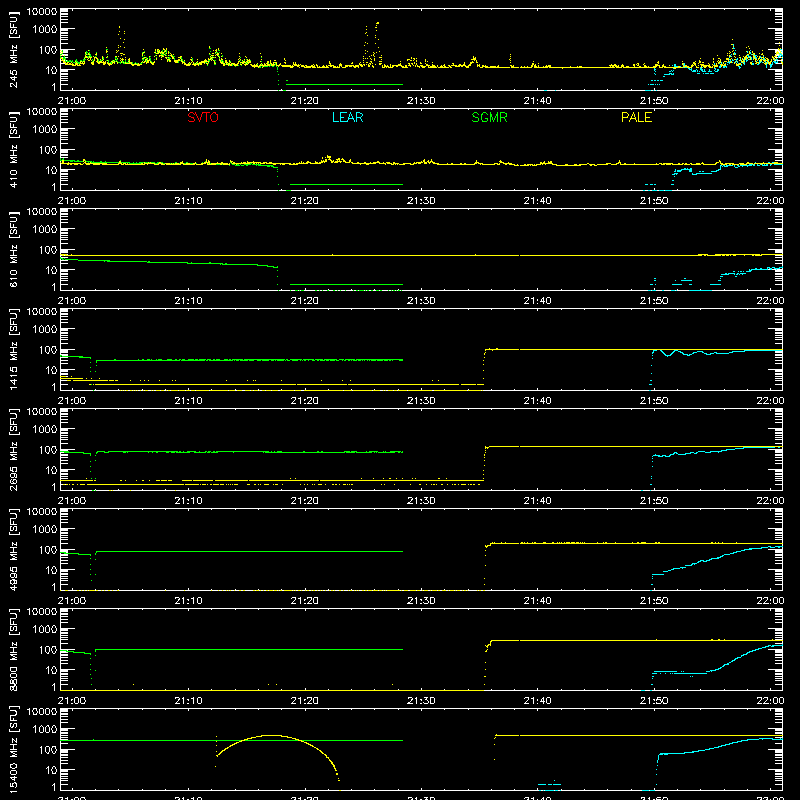
Task: Click 21:20 tick below the 410 MHz panel
Action: tap(305, 201)
